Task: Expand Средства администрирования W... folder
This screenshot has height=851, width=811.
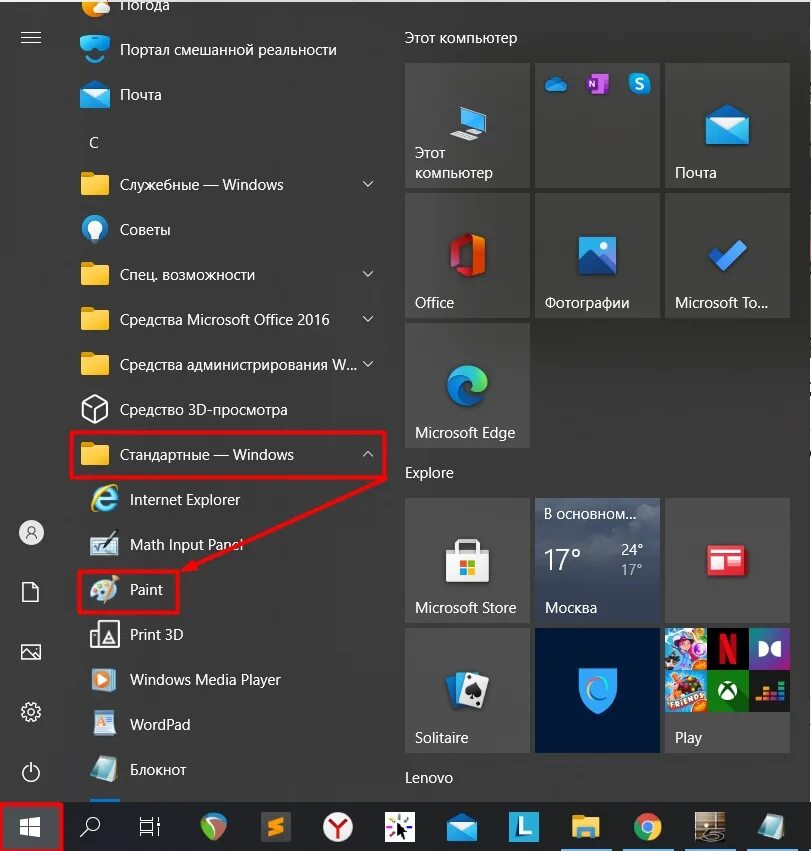Action: point(229,364)
